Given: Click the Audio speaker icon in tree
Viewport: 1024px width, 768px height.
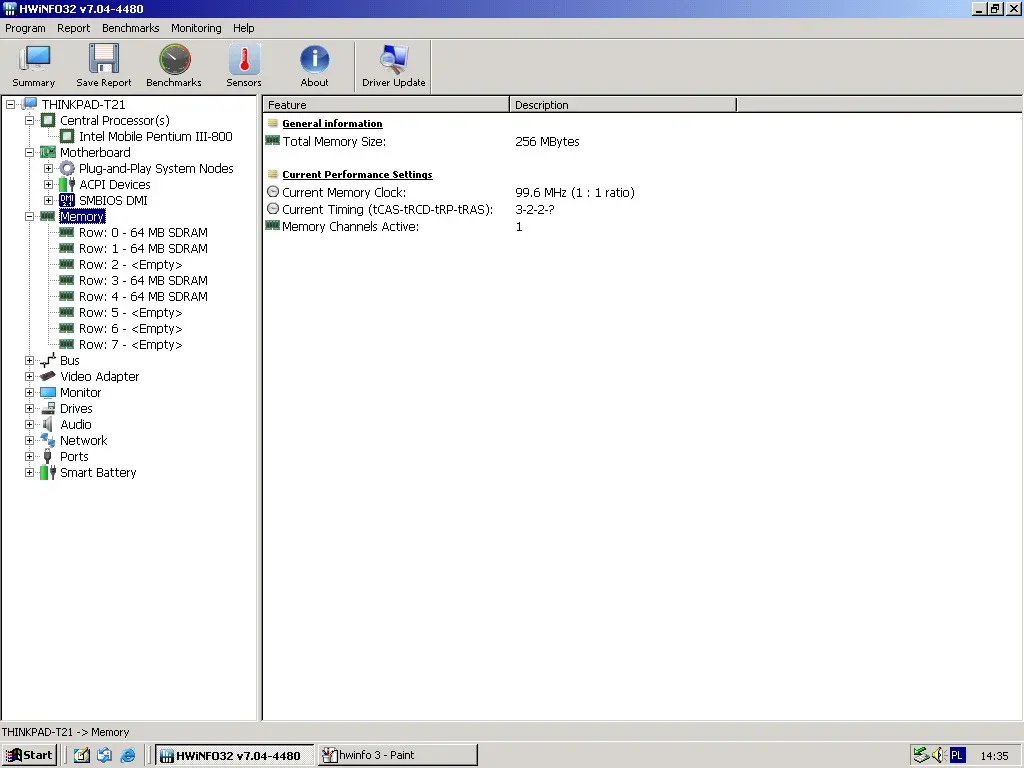Looking at the screenshot, I should pyautogui.click(x=48, y=424).
